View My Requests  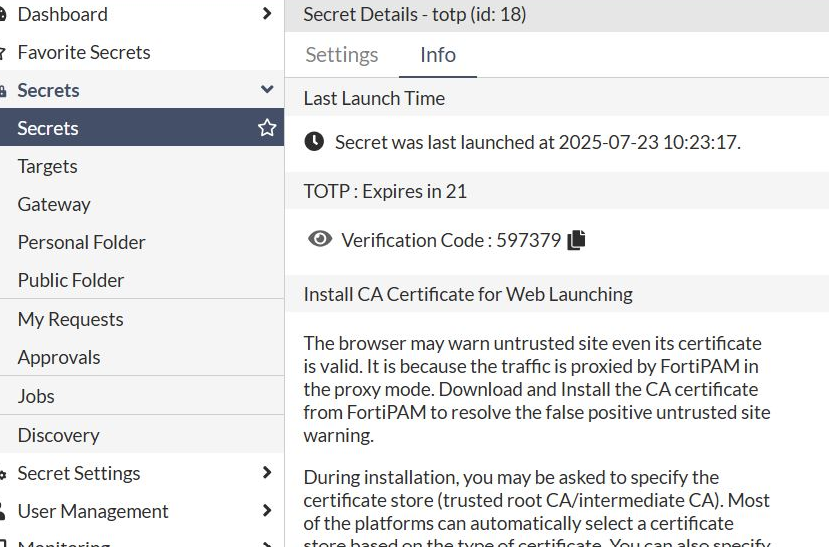coord(70,319)
